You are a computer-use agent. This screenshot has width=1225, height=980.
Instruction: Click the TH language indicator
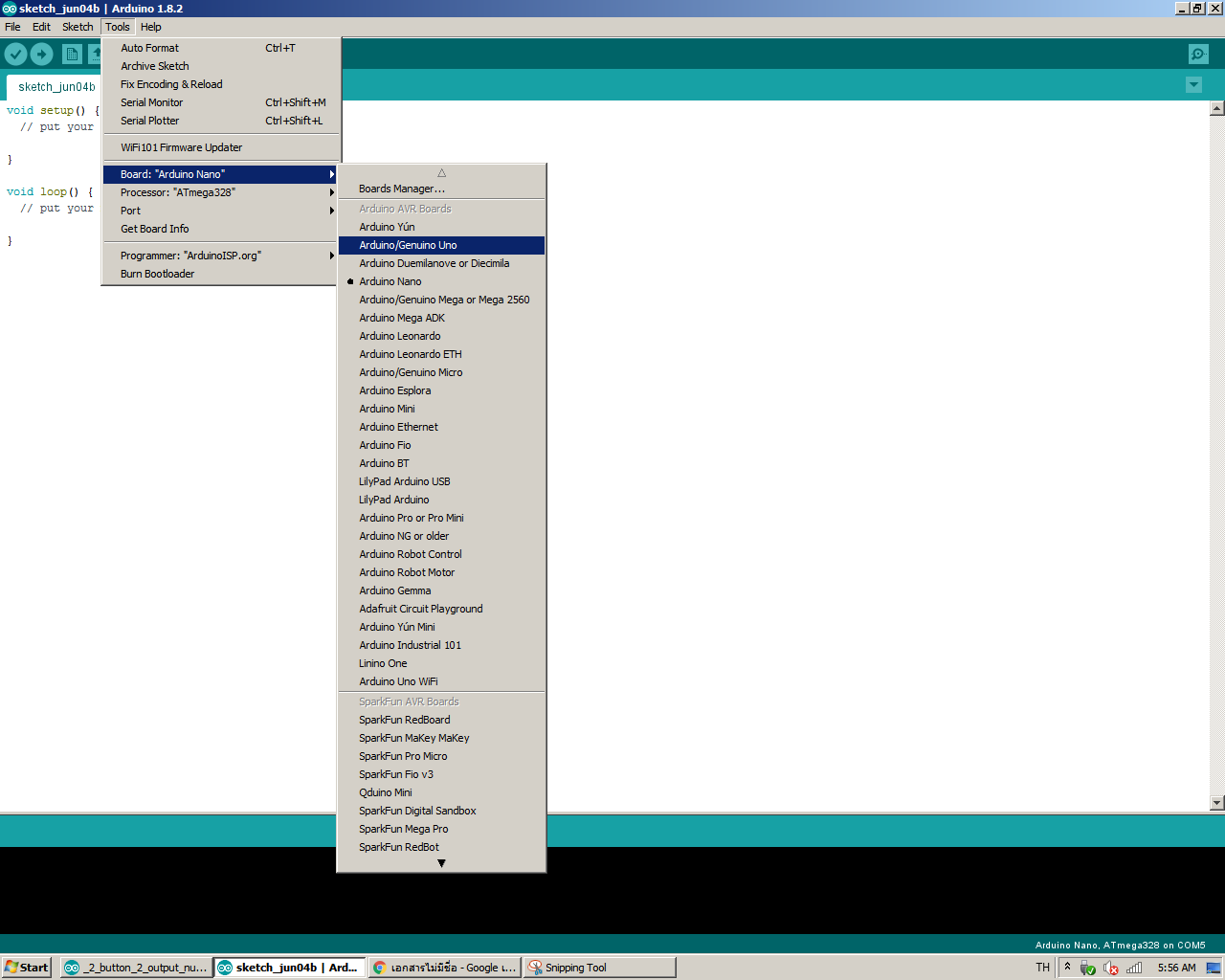1042,968
